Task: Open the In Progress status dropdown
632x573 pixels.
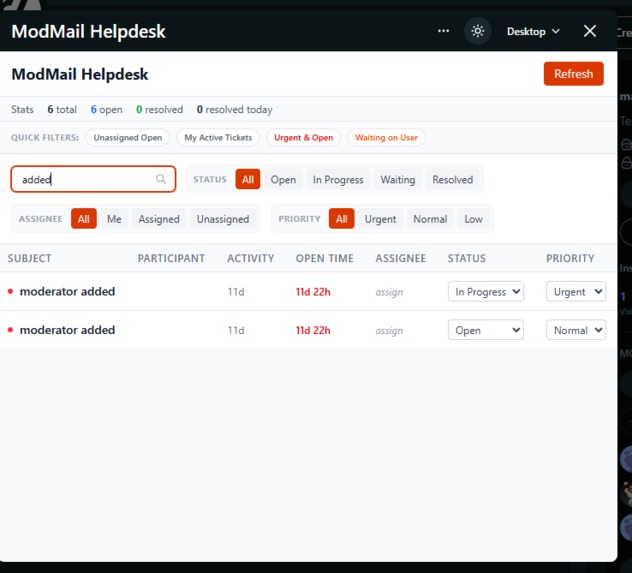Action: [486, 291]
